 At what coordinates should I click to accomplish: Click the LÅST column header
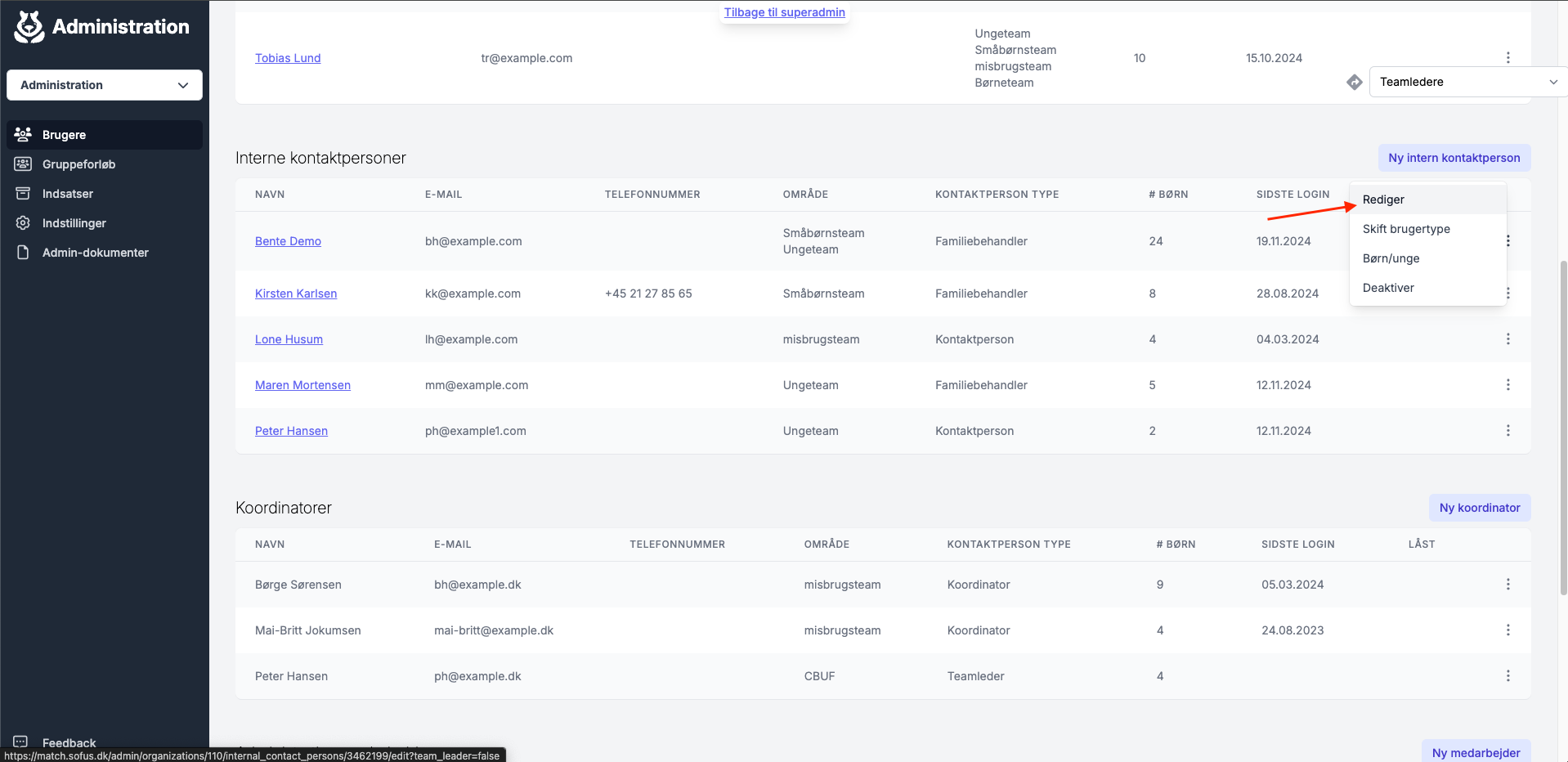(1422, 544)
